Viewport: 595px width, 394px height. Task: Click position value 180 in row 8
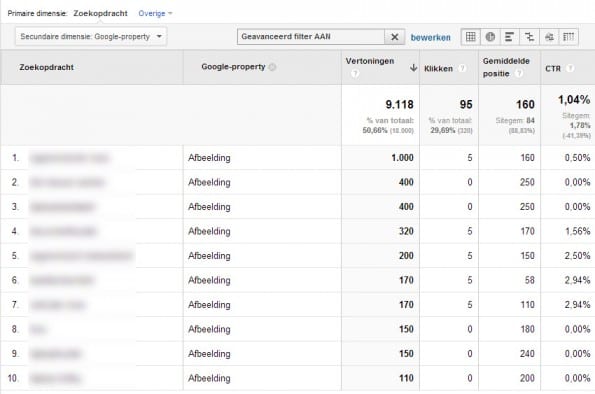point(527,329)
